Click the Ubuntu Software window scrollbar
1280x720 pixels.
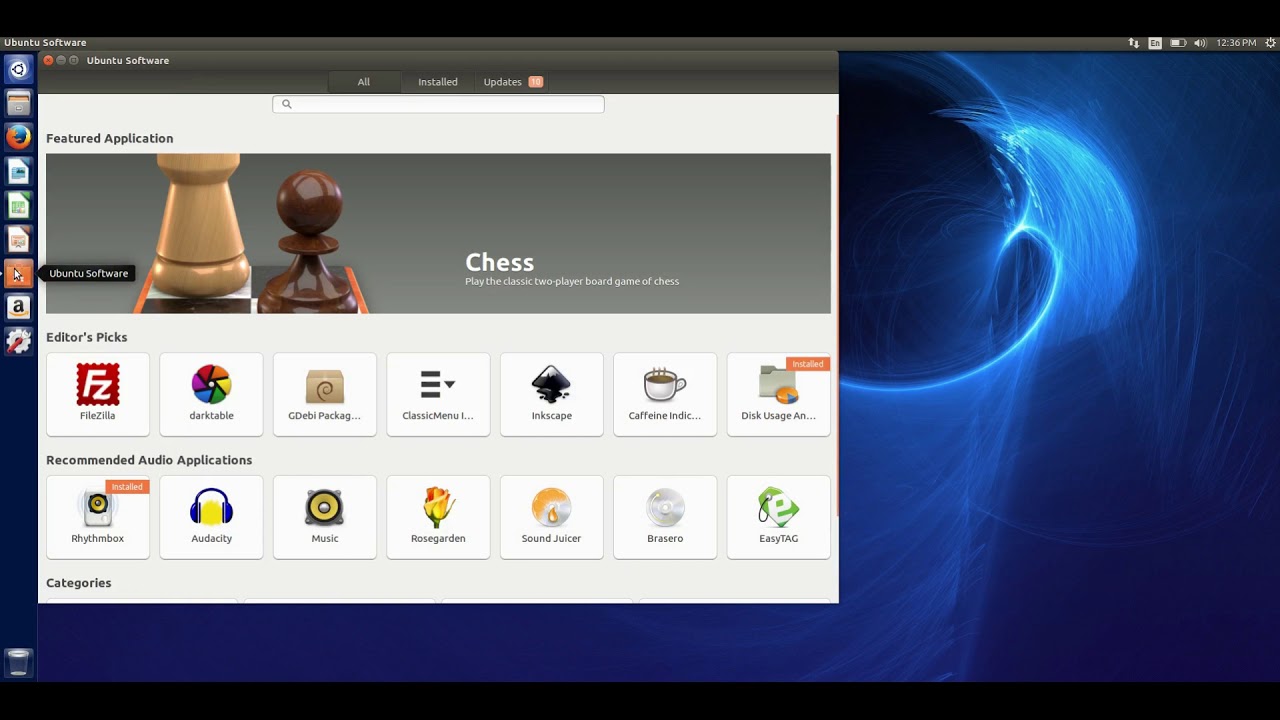(x=836, y=315)
